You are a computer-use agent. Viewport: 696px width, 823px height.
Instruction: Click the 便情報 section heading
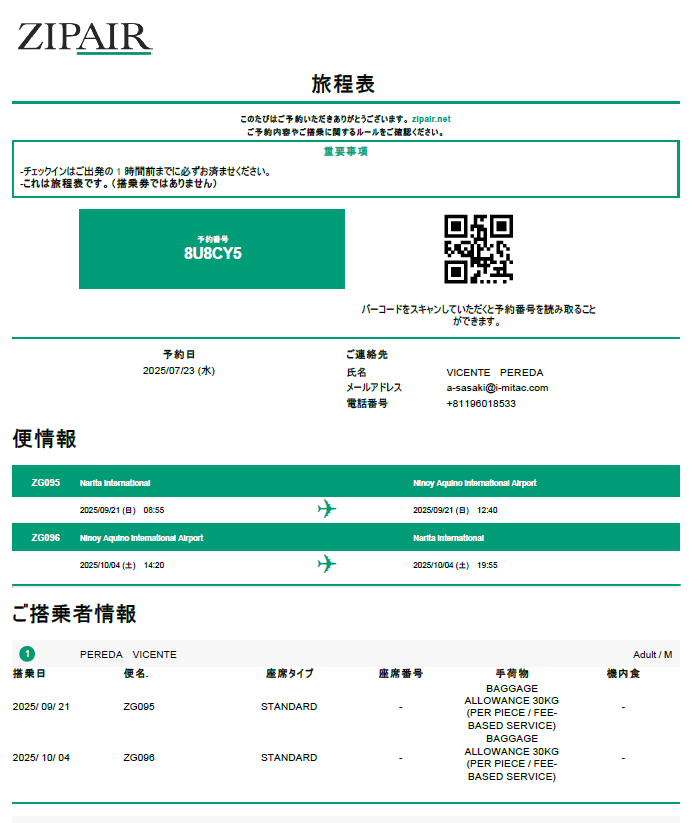coord(45,439)
